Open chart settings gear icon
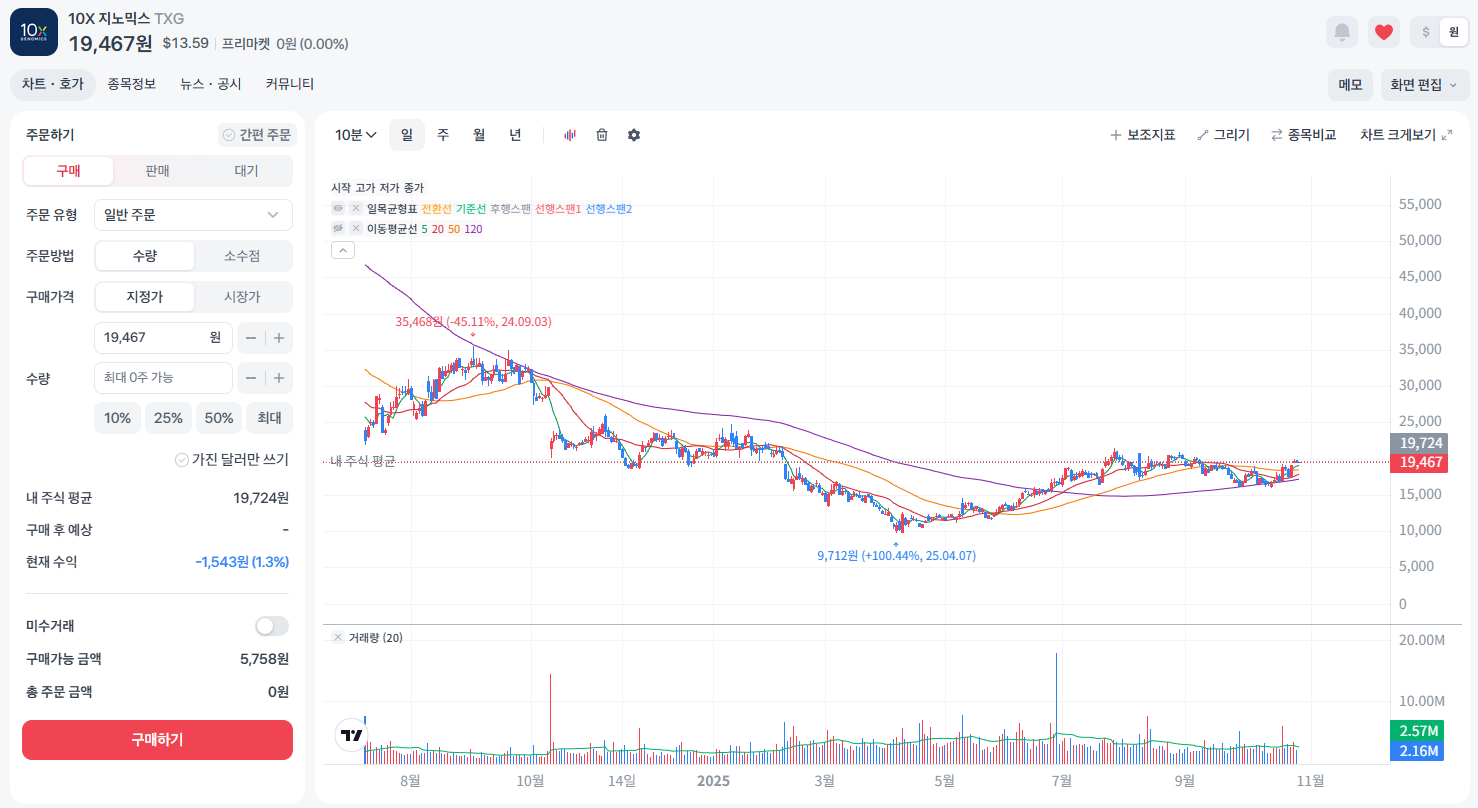Image resolution: width=1478 pixels, height=808 pixels. tap(634, 135)
